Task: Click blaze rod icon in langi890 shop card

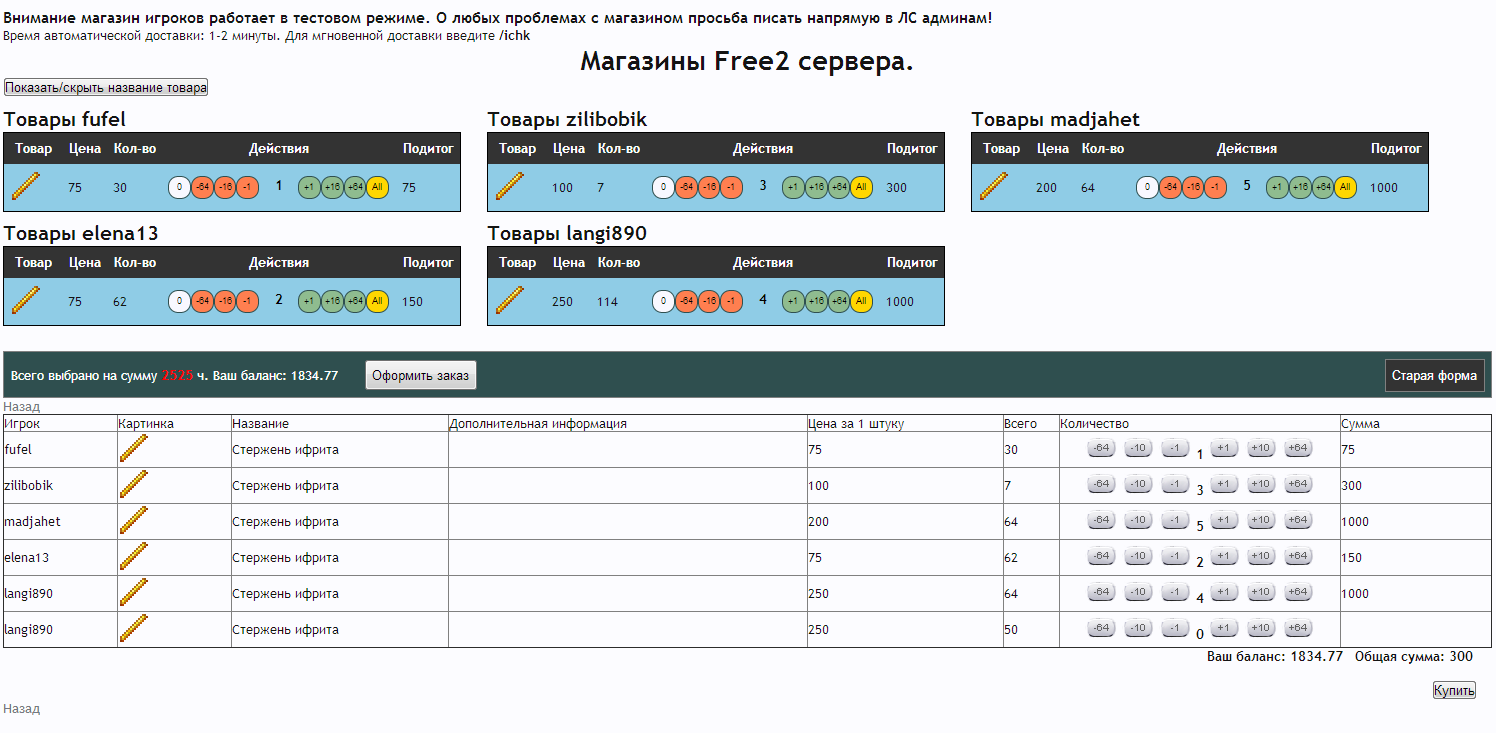Action: point(510,301)
